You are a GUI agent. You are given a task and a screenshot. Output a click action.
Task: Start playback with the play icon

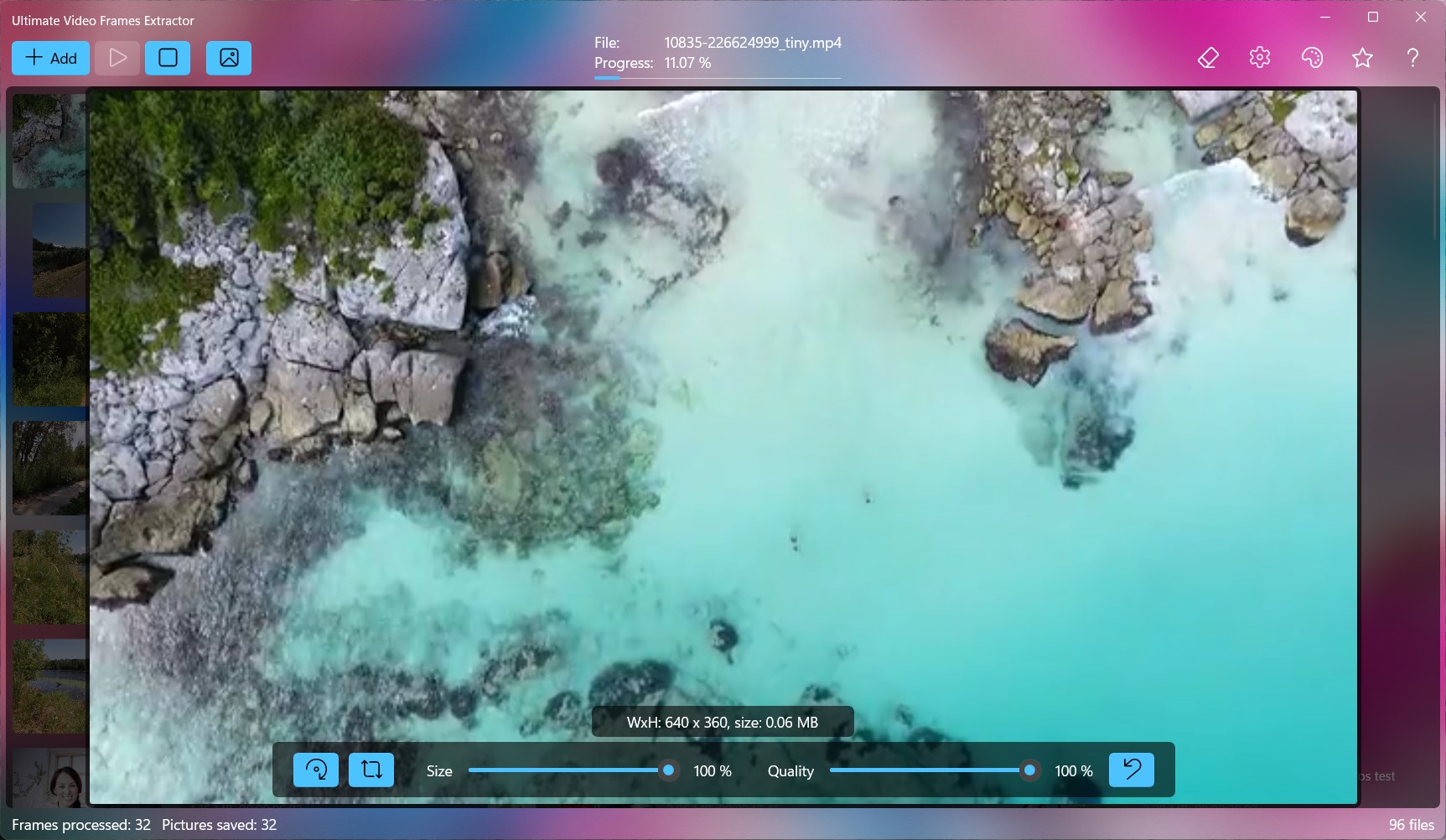(117, 58)
